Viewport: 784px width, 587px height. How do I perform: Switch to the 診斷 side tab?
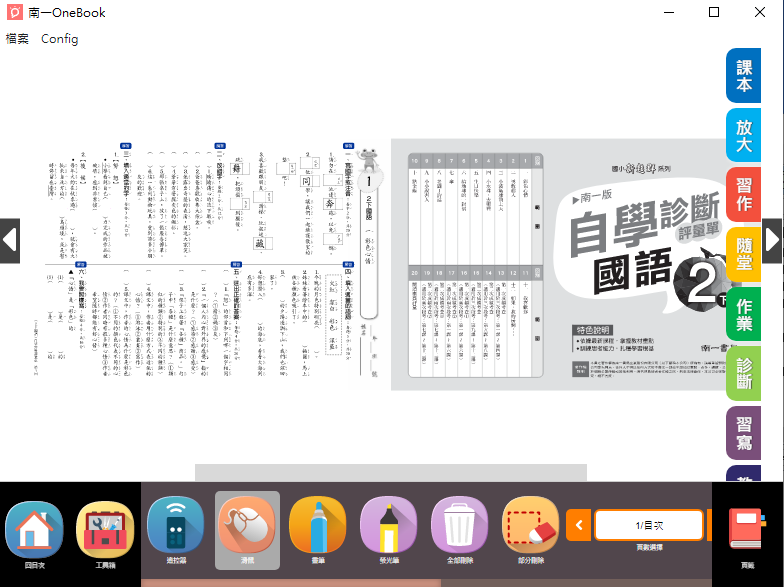coord(743,373)
